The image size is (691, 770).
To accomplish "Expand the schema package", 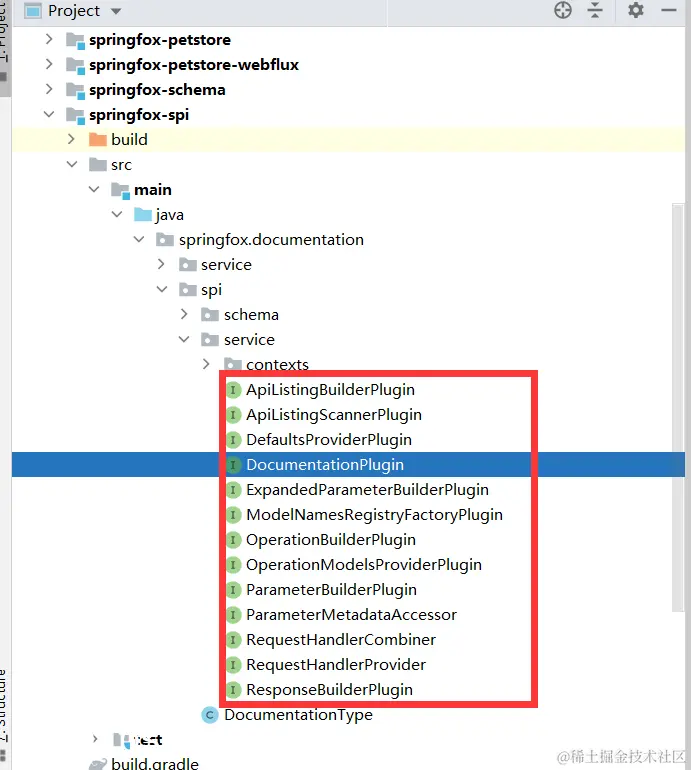I will pyautogui.click(x=184, y=314).
